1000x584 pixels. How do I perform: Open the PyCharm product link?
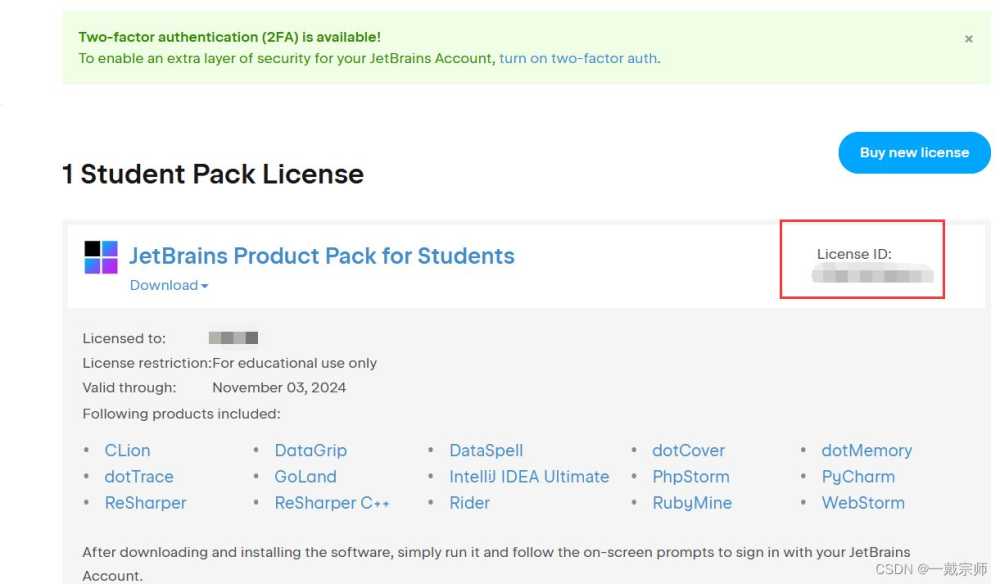click(x=858, y=477)
